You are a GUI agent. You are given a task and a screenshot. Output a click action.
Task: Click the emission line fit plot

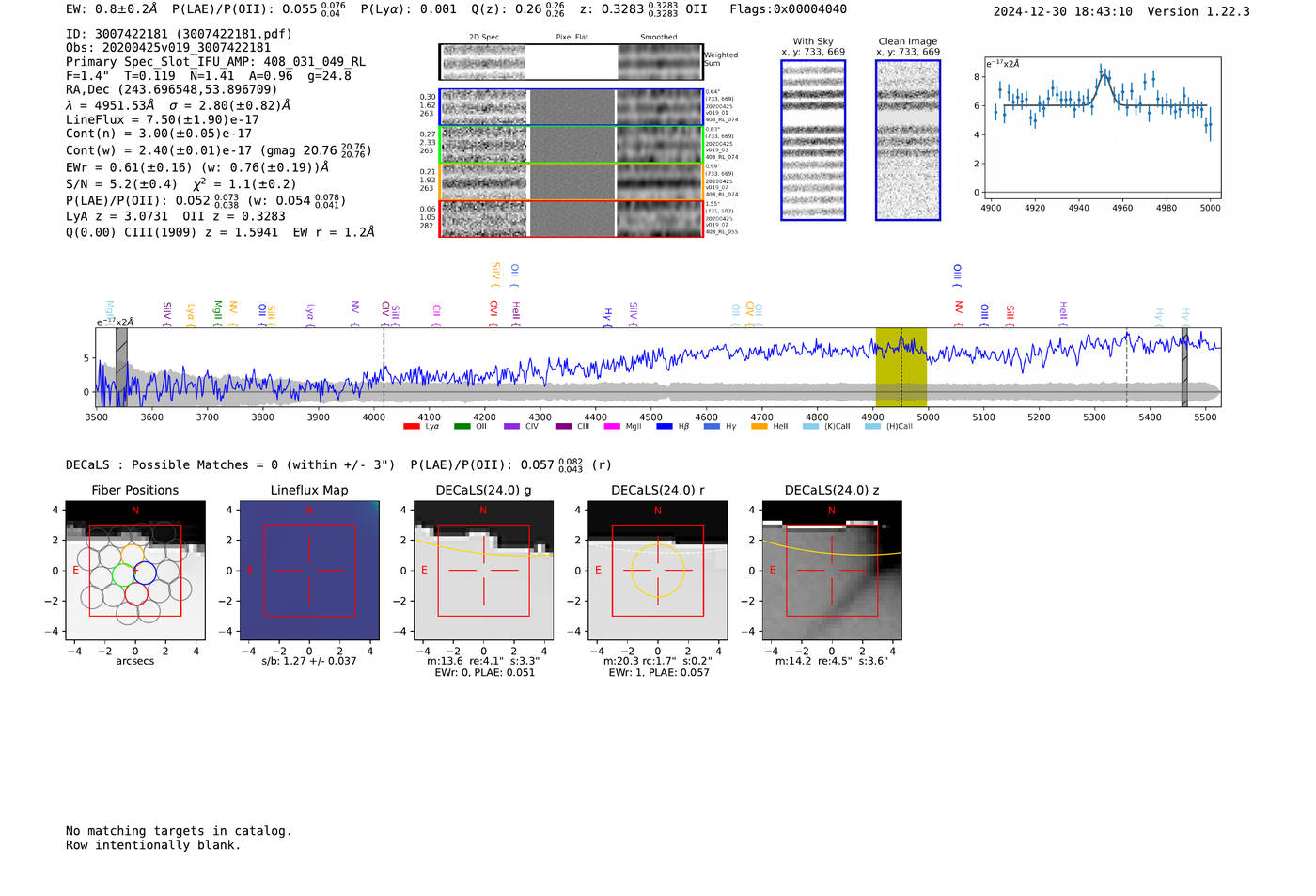pos(1101,128)
